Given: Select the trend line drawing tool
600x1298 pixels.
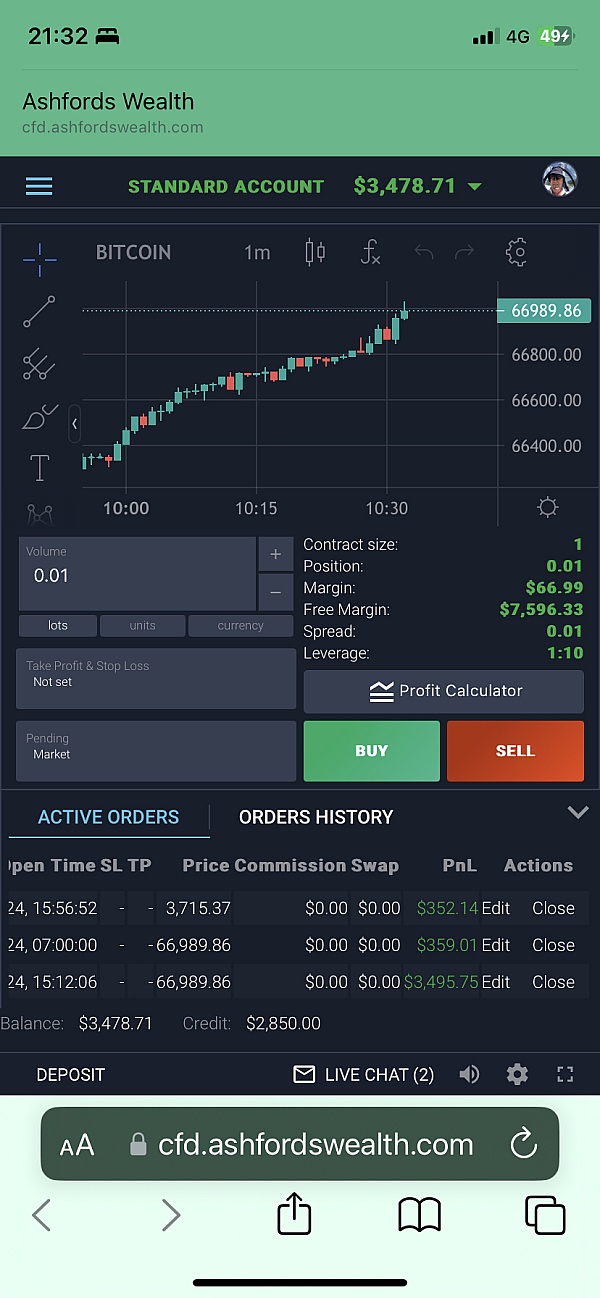Looking at the screenshot, I should 39,312.
